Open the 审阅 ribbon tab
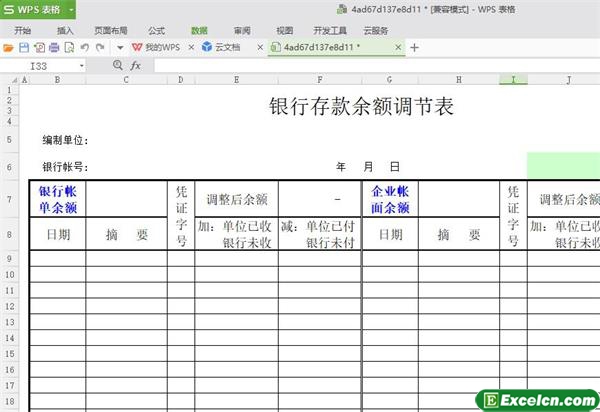 click(x=242, y=30)
